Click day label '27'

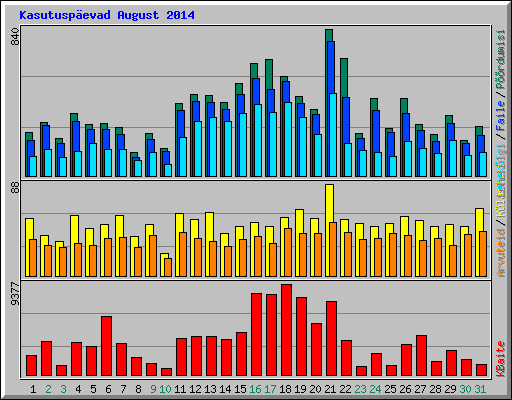(x=420, y=389)
